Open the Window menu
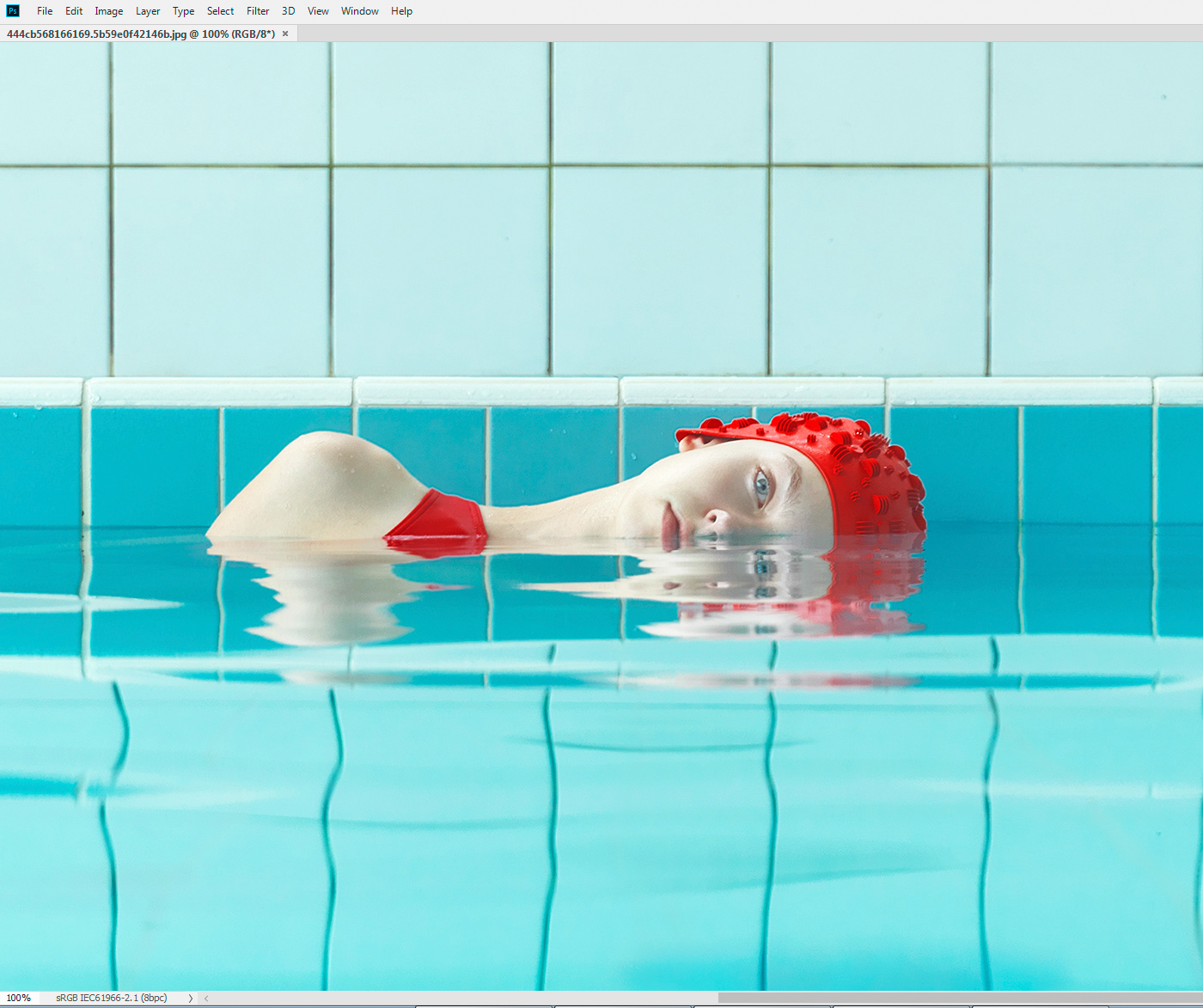The image size is (1203, 1008). pos(360,11)
